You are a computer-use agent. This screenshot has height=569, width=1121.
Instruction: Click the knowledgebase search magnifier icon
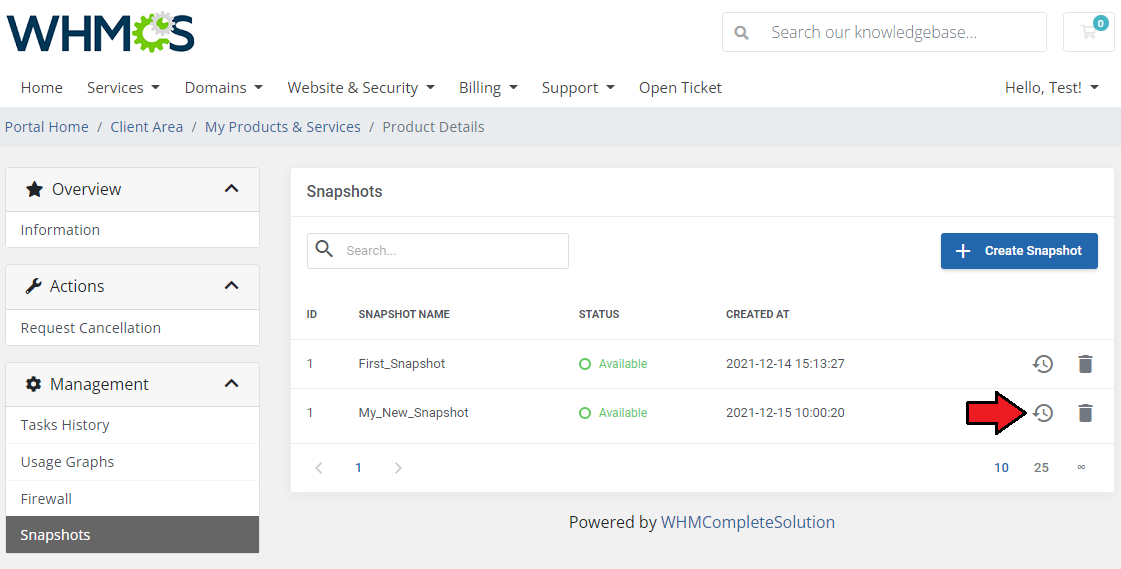tap(741, 32)
